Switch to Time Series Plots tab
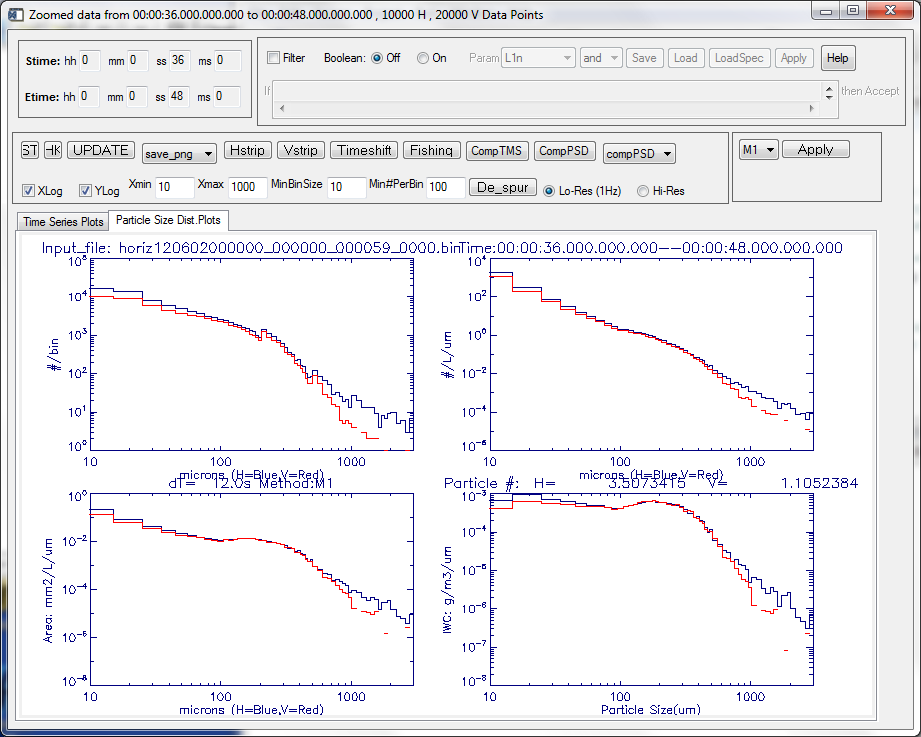The width and height of the screenshot is (921, 737). point(63,221)
